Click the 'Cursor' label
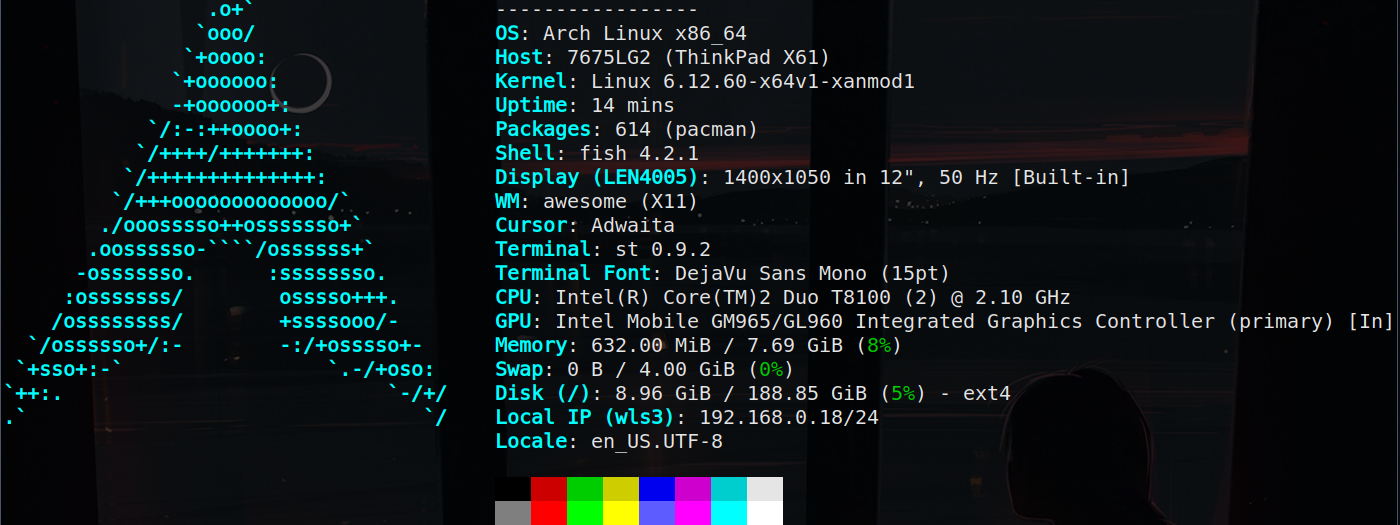The height and width of the screenshot is (525, 1400). click(531, 225)
